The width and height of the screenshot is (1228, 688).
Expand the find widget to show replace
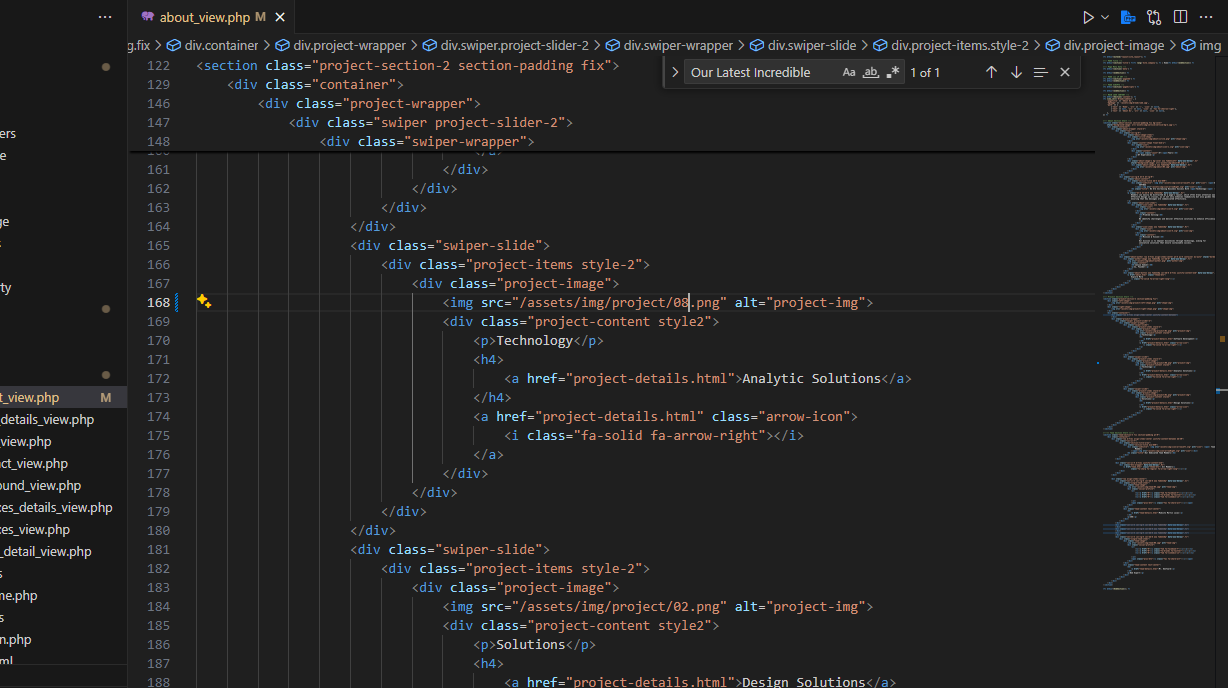[675, 71]
